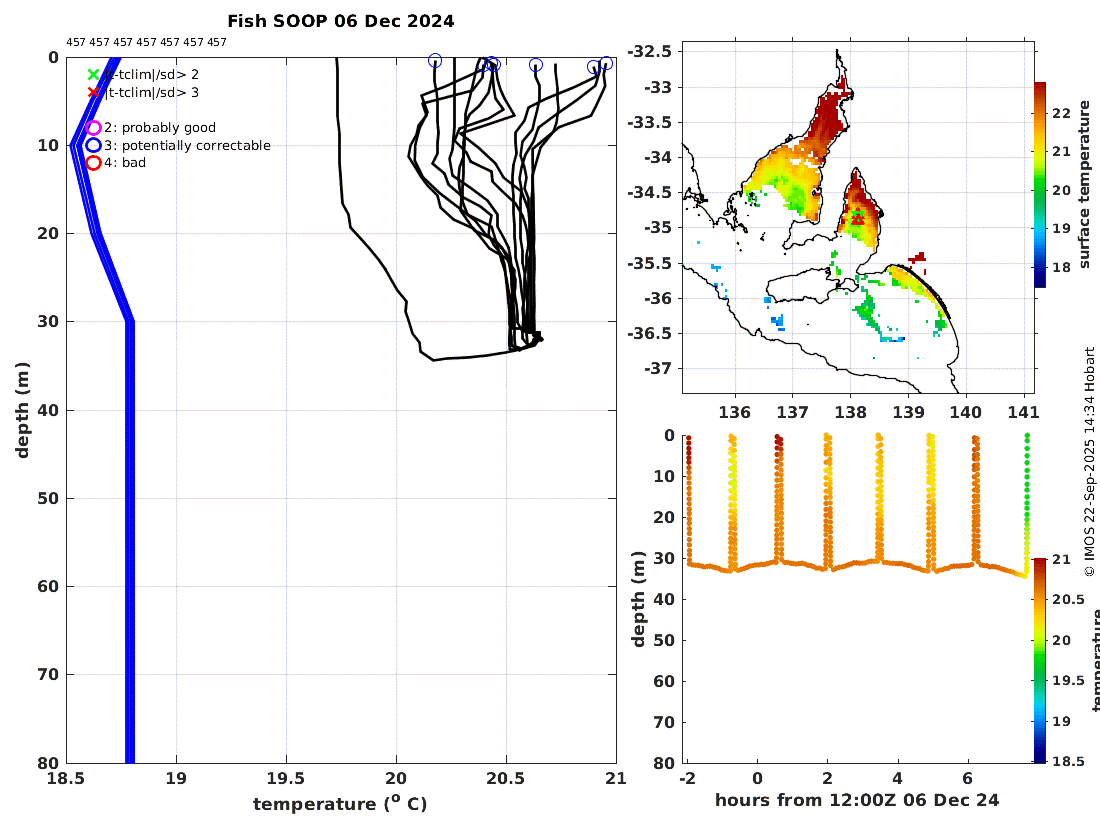Click the 'surface temperature' colorbar label
Image resolution: width=1100 pixels, height=820 pixels.
1085,184
